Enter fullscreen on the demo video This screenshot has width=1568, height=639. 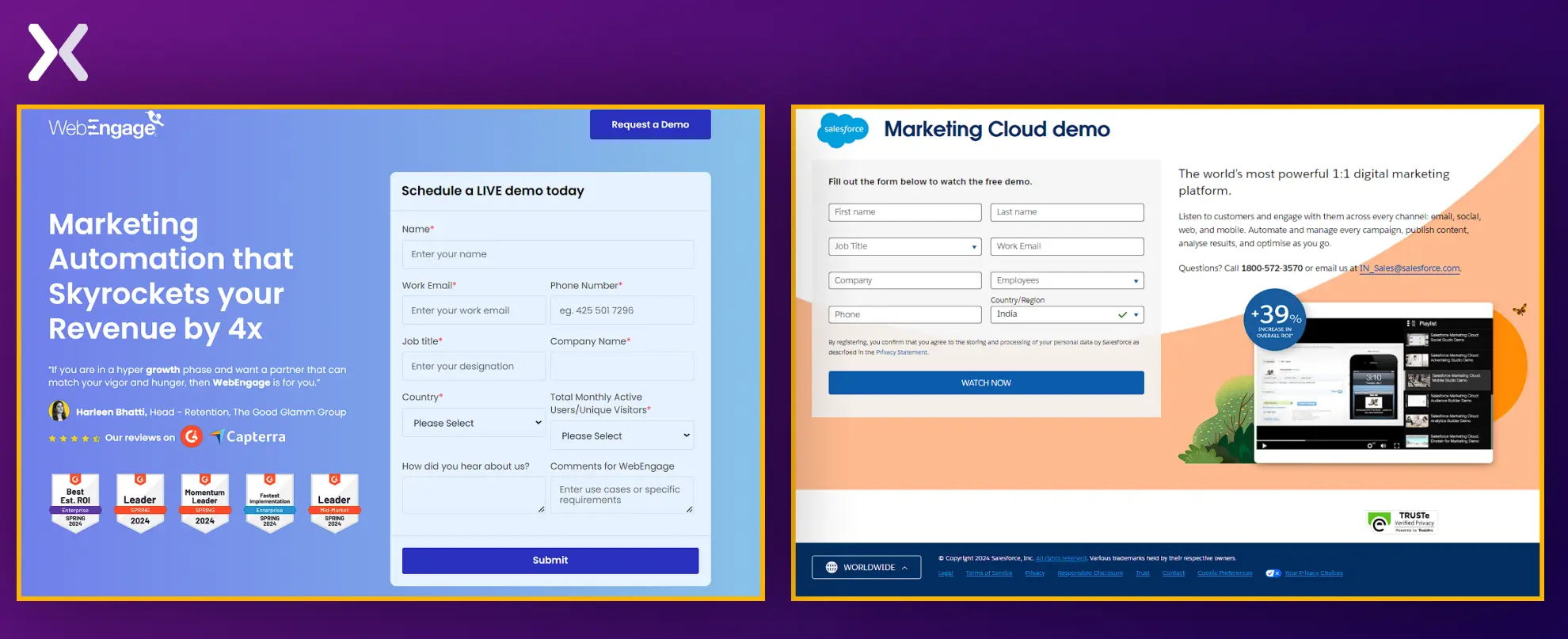tap(1397, 446)
